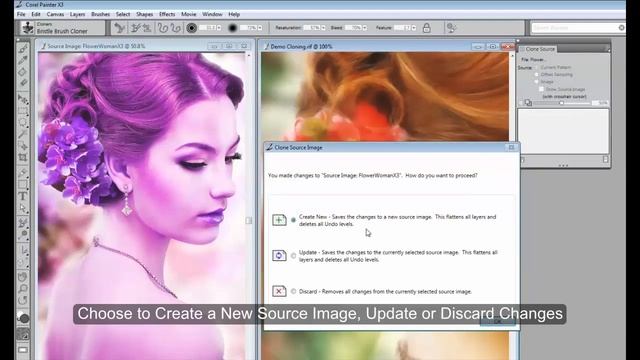Check the Show Source Image checkbox
The height and width of the screenshot is (360, 640).
541,89
